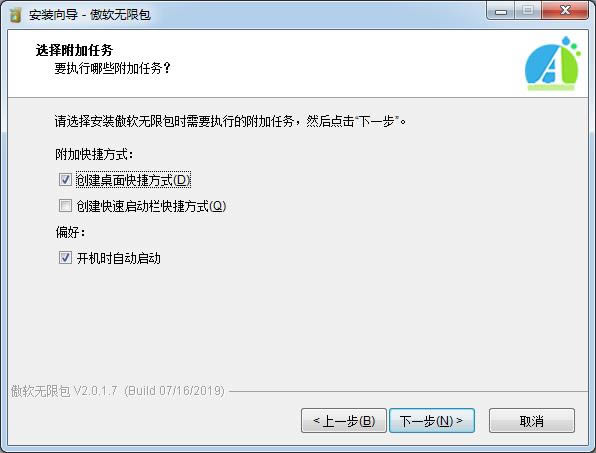Click the disabled maximize window button
This screenshot has height=453, width=596.
528,11
